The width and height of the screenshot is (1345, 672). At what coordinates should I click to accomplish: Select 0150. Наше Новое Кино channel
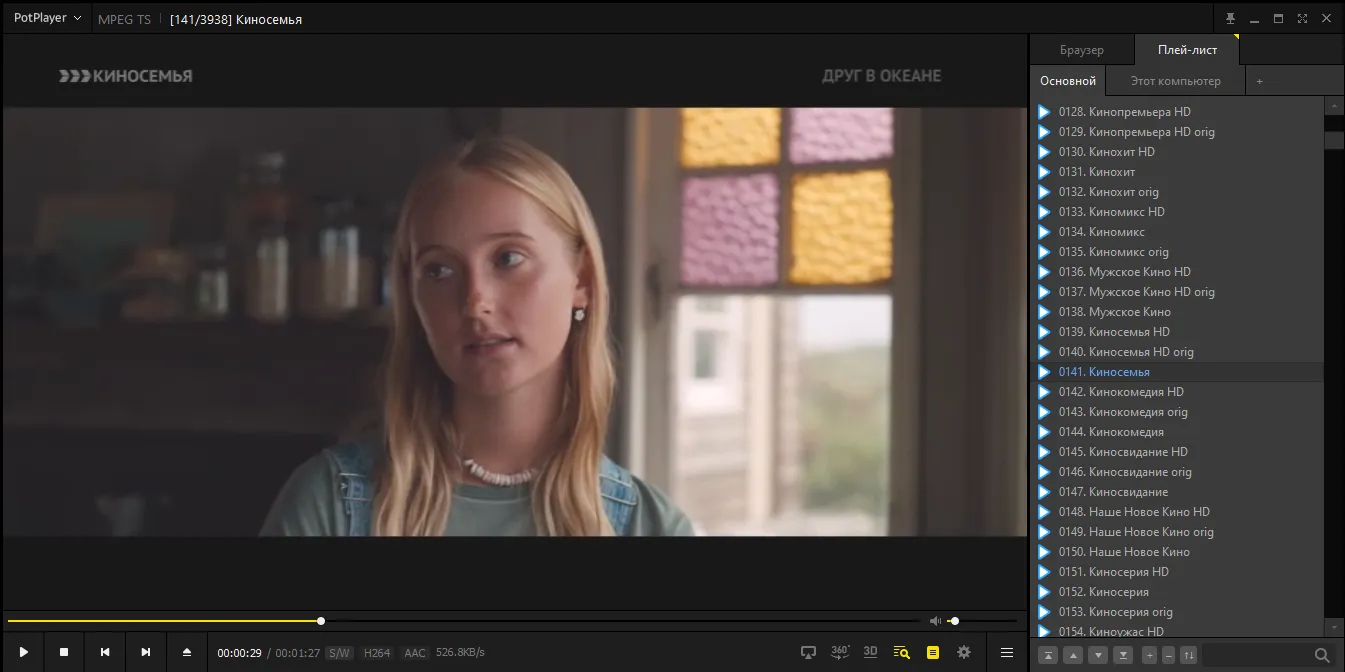click(x=1177, y=552)
